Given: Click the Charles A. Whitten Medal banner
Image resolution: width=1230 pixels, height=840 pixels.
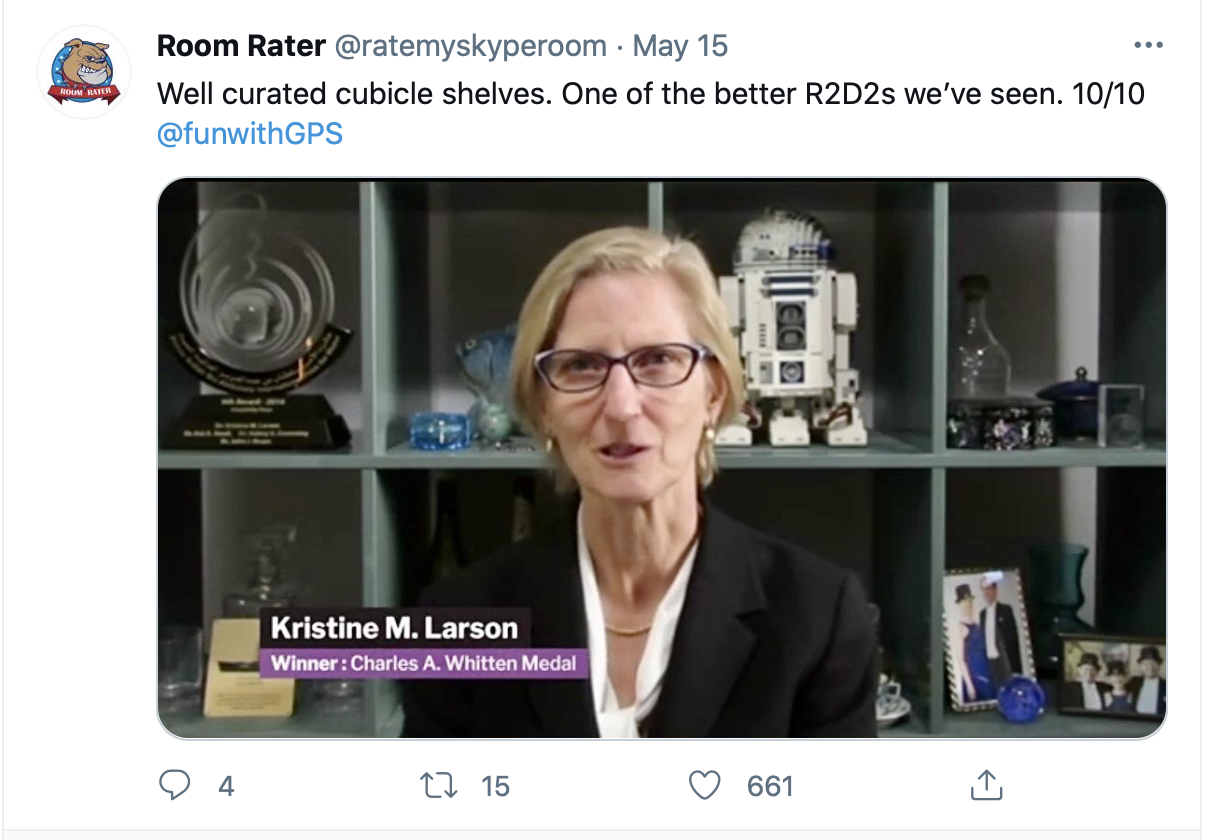Looking at the screenshot, I should [x=420, y=663].
